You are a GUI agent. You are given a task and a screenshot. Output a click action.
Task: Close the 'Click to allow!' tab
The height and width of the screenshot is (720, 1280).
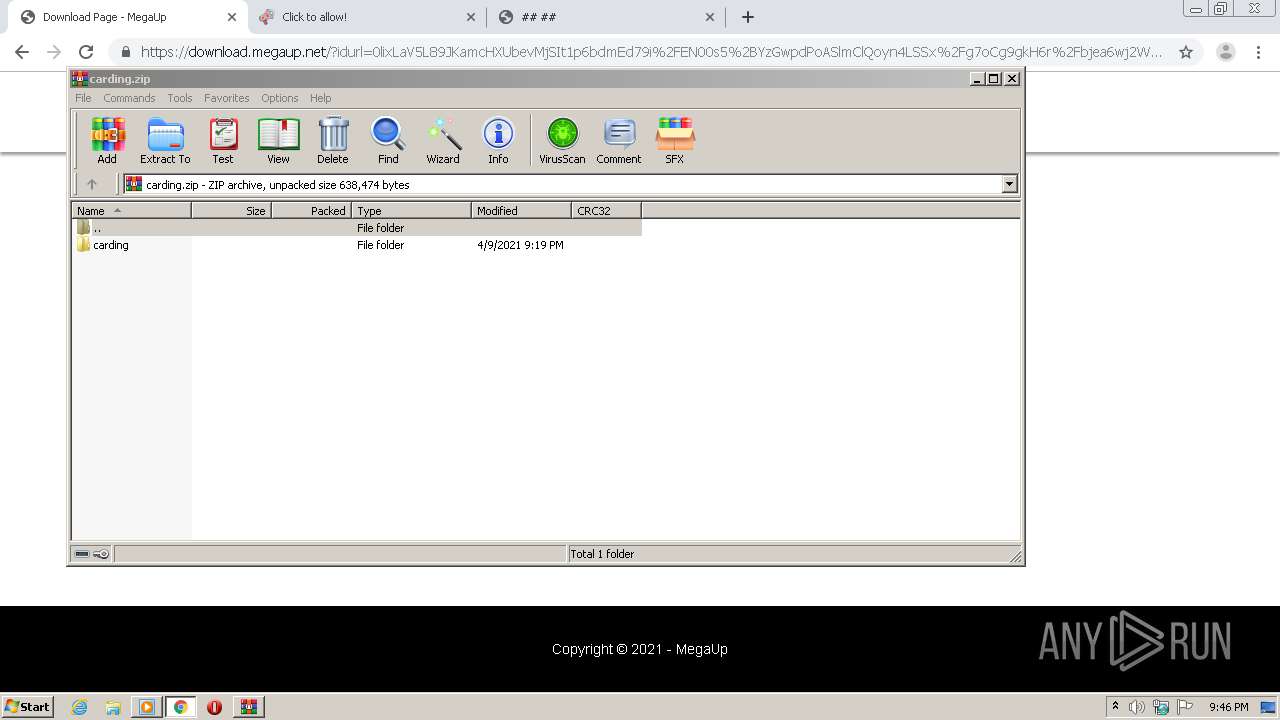point(471,17)
